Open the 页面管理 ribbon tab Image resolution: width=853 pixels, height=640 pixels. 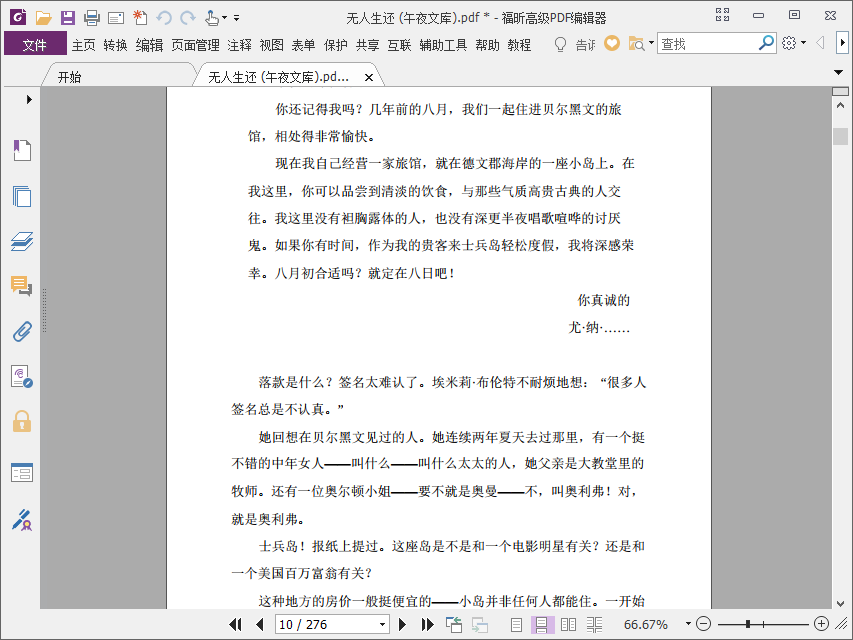tap(195, 45)
